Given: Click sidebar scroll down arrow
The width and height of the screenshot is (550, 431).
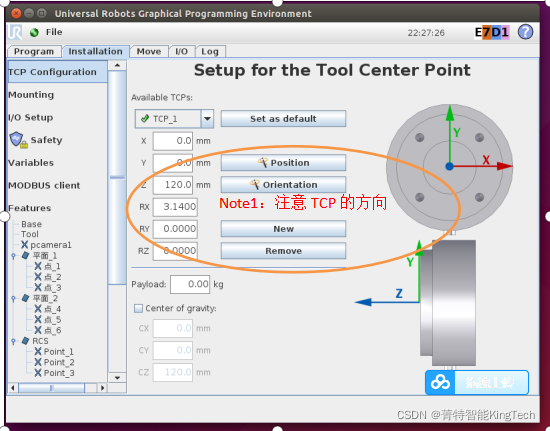Looking at the screenshot, I should click(x=117, y=378).
